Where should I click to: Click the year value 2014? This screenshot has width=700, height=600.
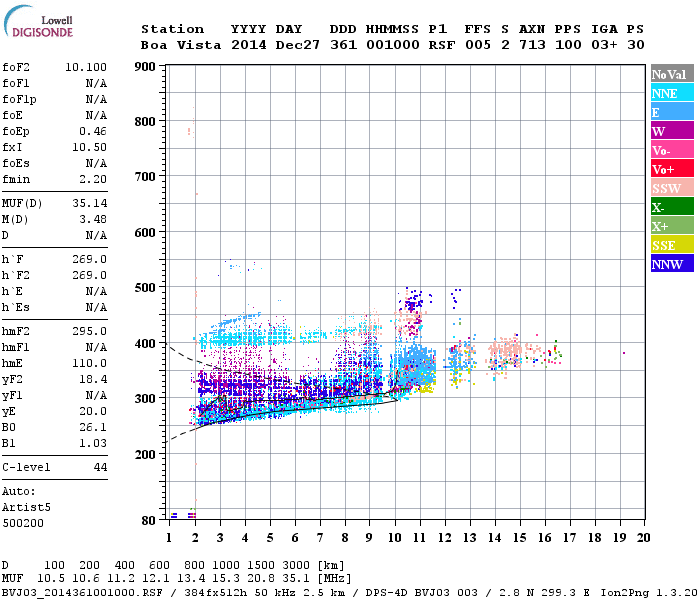249,45
